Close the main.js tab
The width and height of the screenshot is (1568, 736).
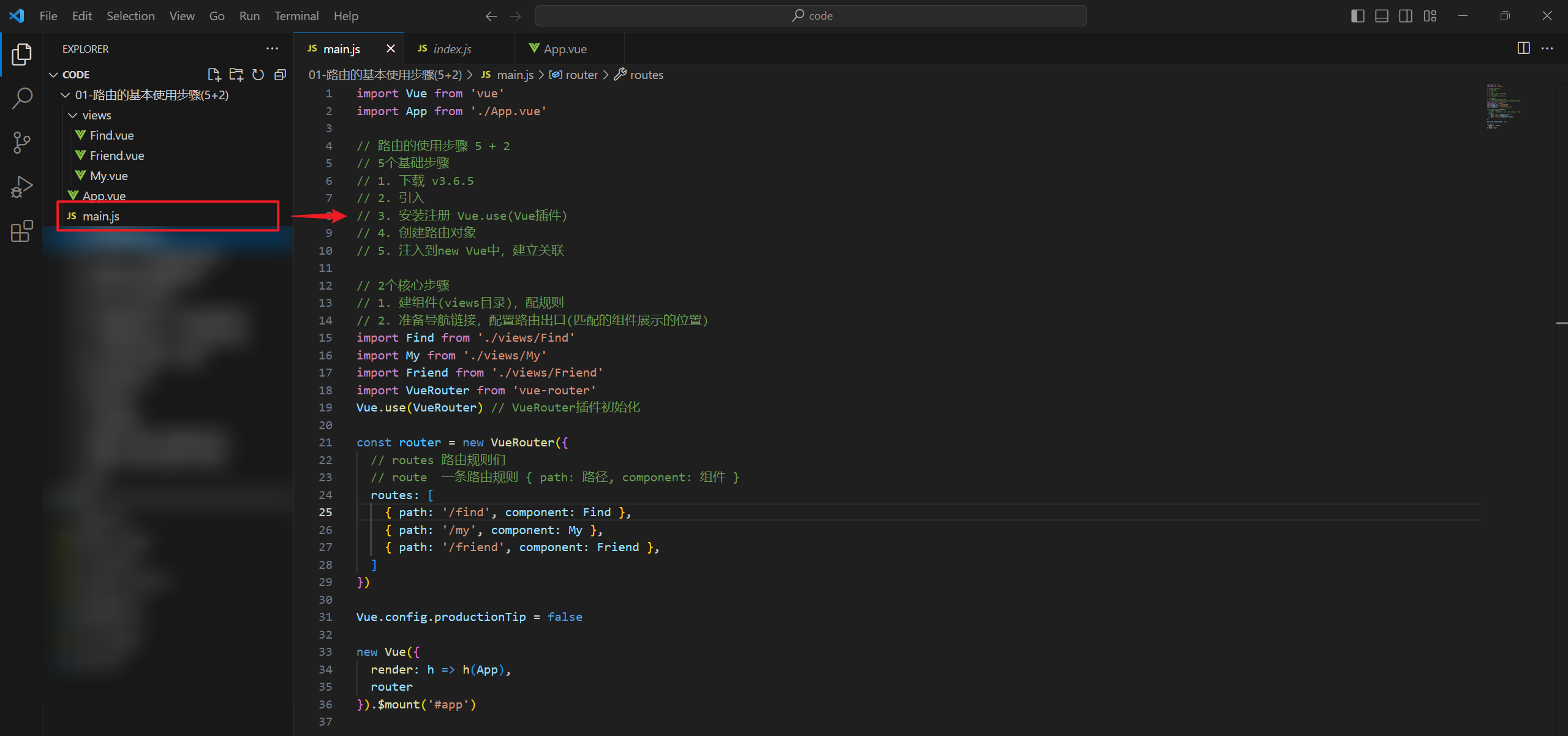tap(391, 48)
